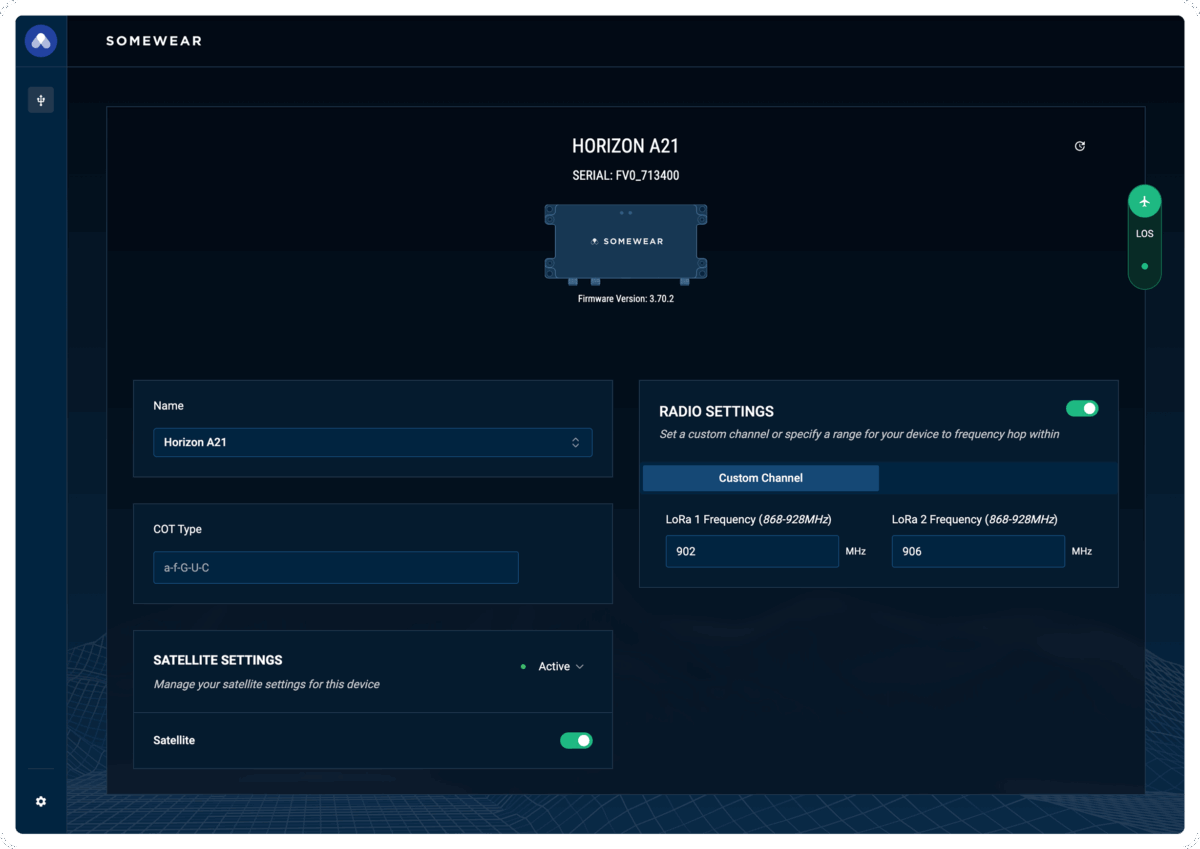This screenshot has height=849, width=1200.
Task: Click the empty tab next to Custom Channel
Action: pyautogui.click(x=998, y=478)
